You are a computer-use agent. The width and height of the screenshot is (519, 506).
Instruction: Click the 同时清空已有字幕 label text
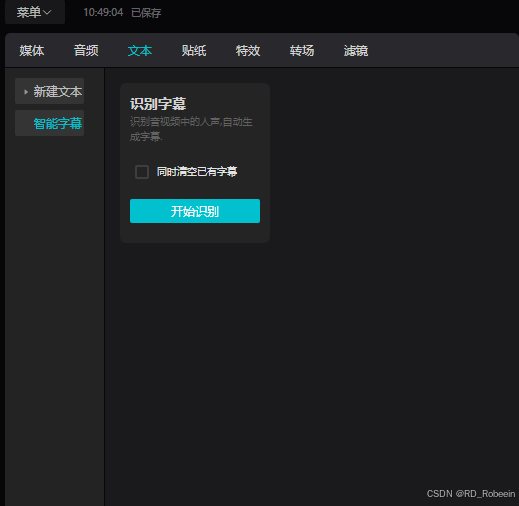pyautogui.click(x=197, y=172)
